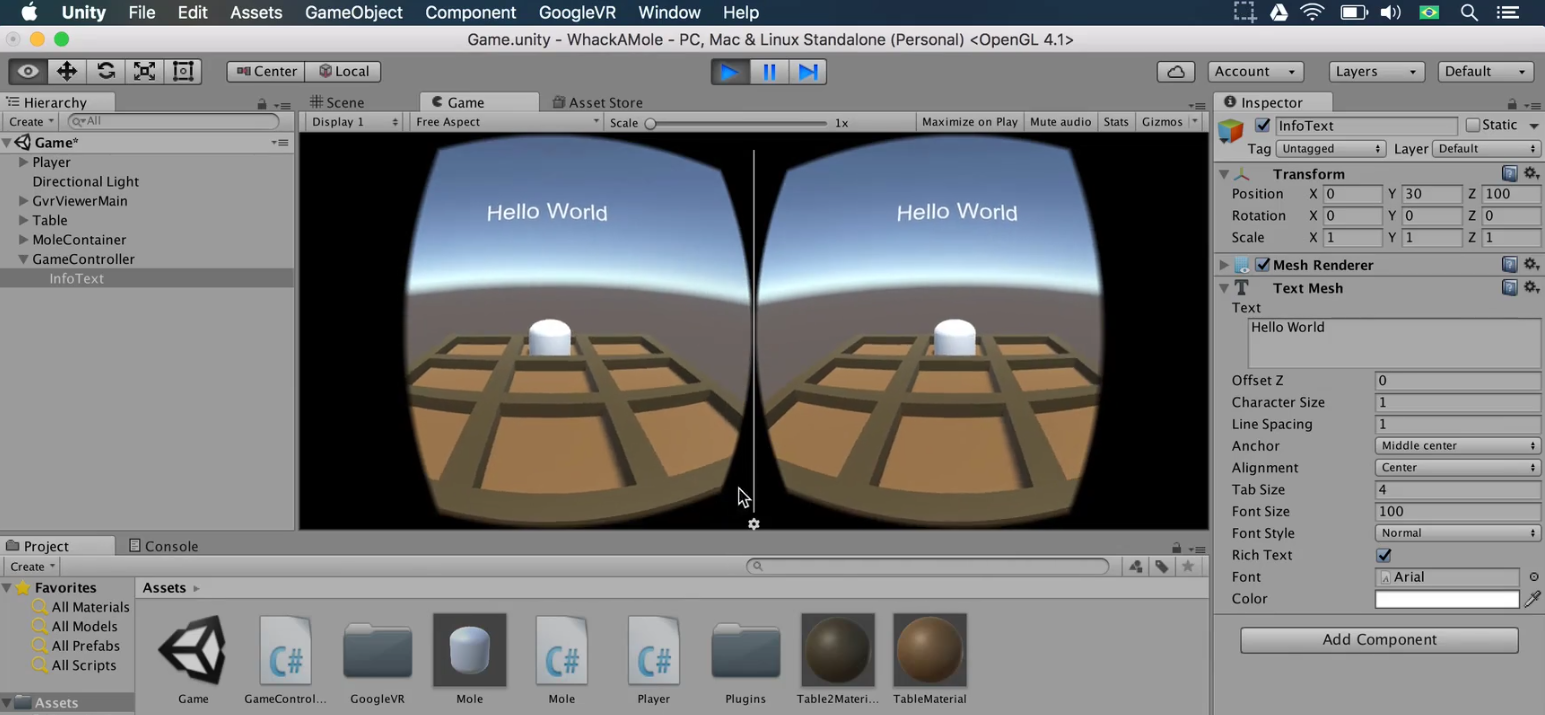Select the Mole asset thumbnail
1545x715 pixels.
coord(469,648)
